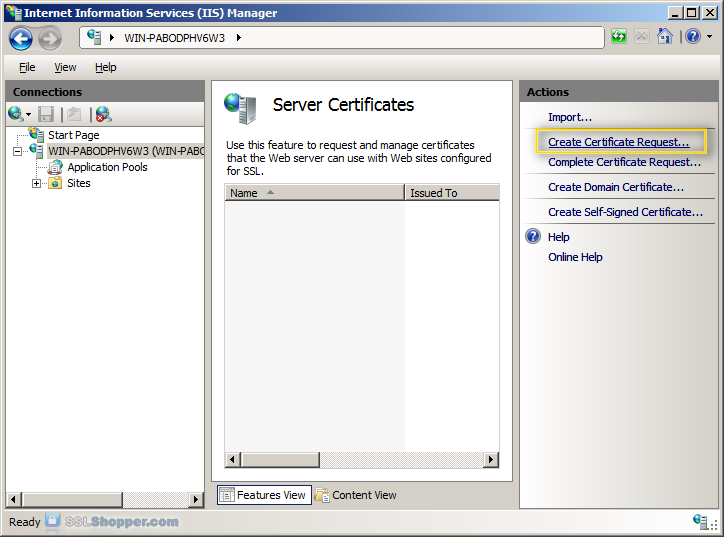Click the server icon in the address bar

[94, 37]
